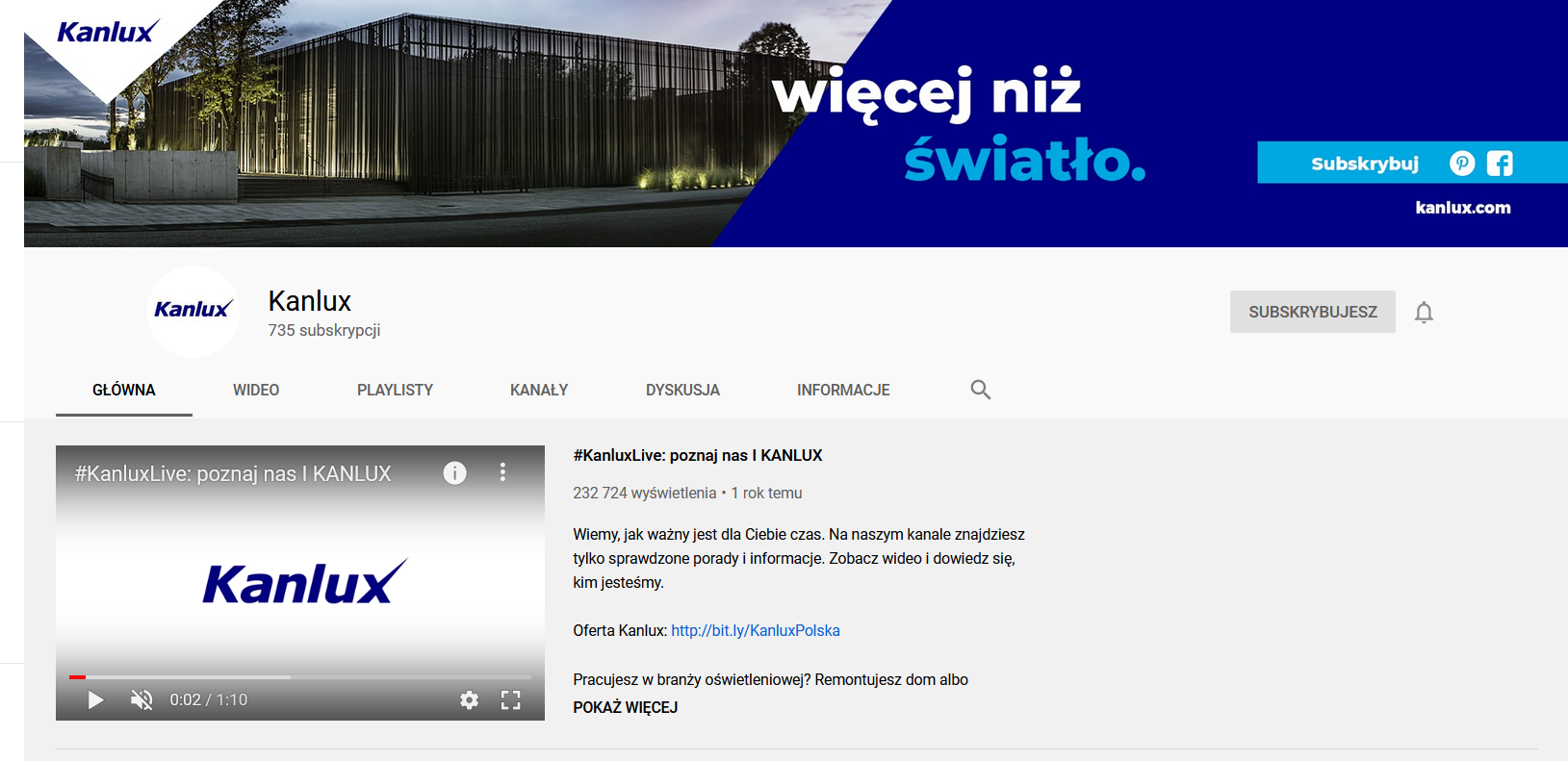Enter fullscreen mode on video
The image size is (1568, 761).
[511, 700]
